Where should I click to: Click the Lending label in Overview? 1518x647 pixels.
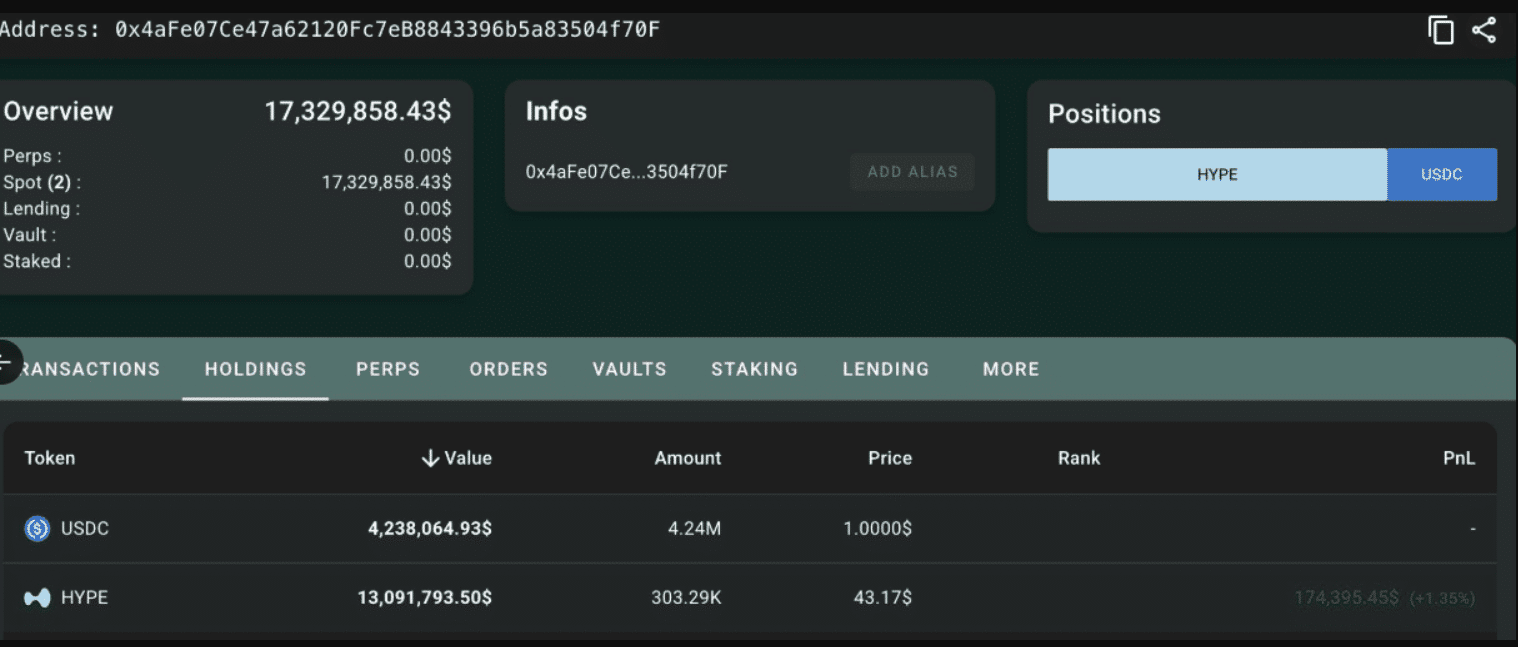point(42,209)
